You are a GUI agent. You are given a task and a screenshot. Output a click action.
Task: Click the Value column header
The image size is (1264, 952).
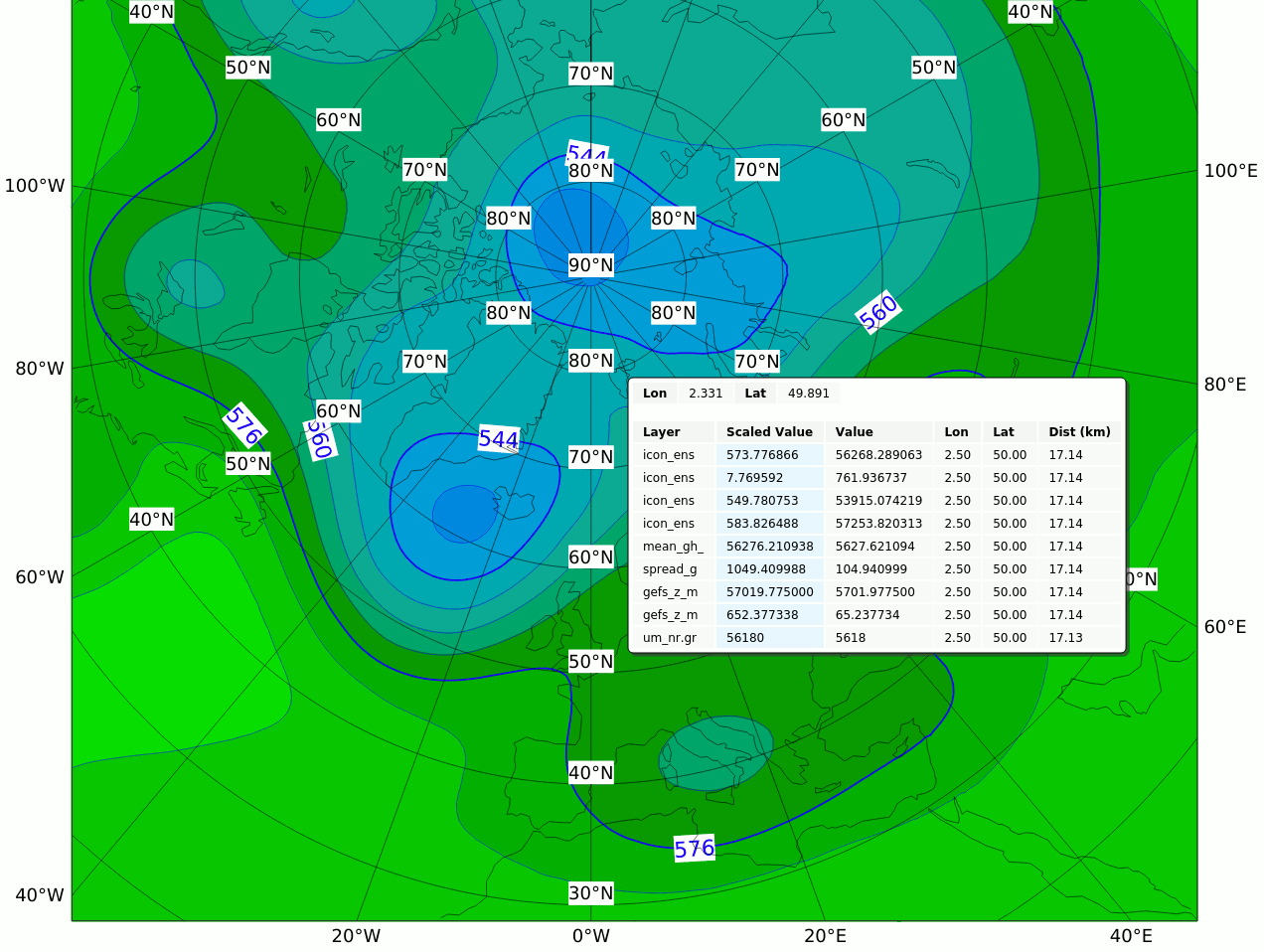878,432
